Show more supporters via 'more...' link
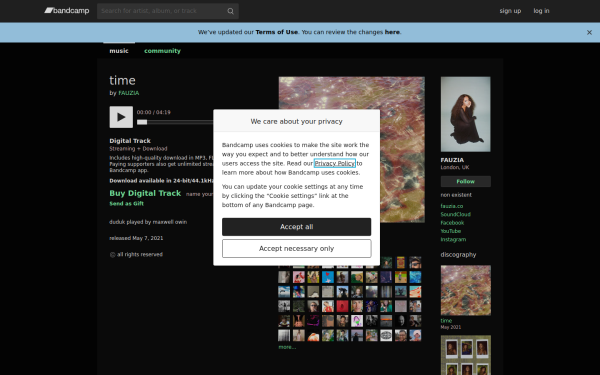The width and height of the screenshot is (600, 375). coord(287,347)
